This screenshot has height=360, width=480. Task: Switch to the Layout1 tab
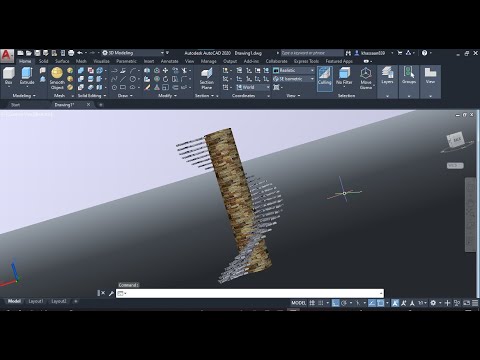tap(36, 301)
